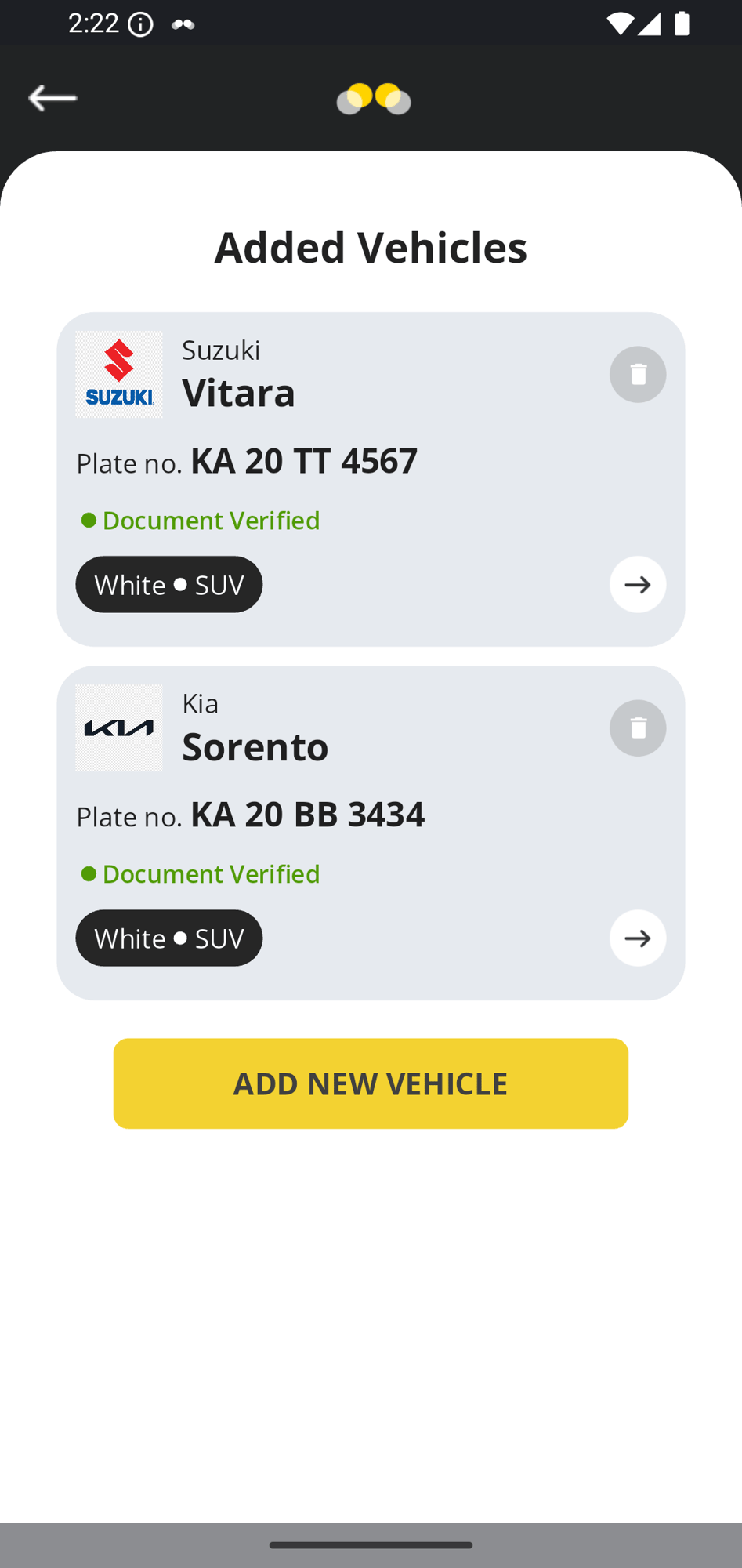The width and height of the screenshot is (742, 1568).
Task: Tap the Kia logo thumbnail
Action: tap(119, 728)
